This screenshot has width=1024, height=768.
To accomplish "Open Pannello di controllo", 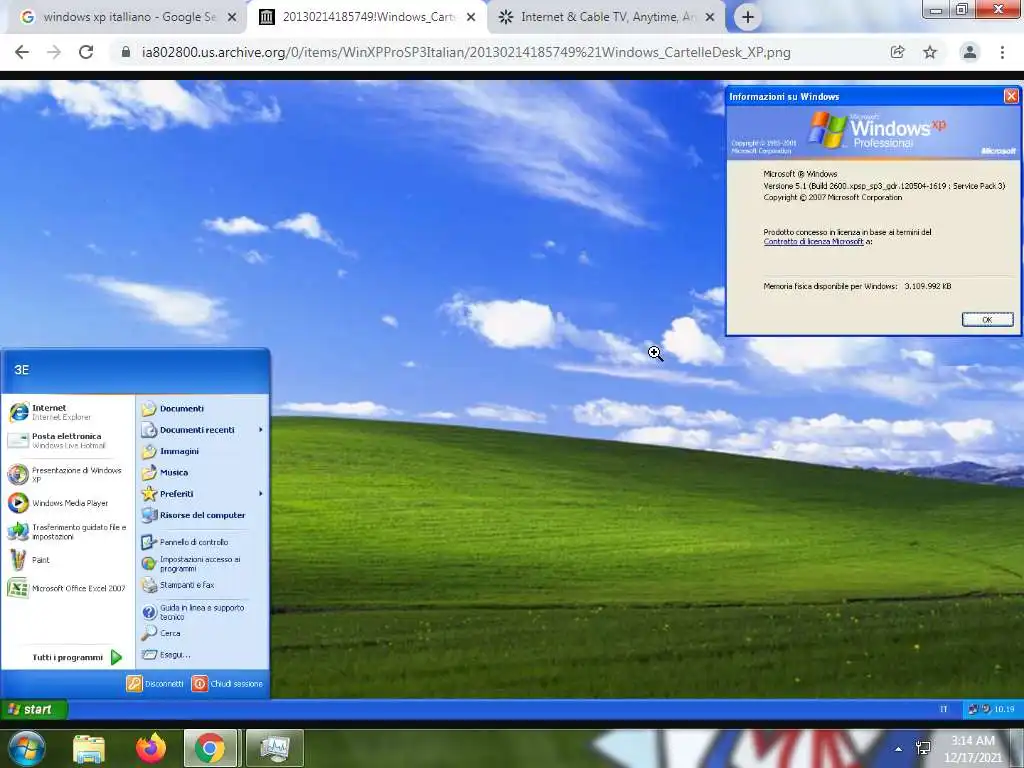I will pos(202,542).
